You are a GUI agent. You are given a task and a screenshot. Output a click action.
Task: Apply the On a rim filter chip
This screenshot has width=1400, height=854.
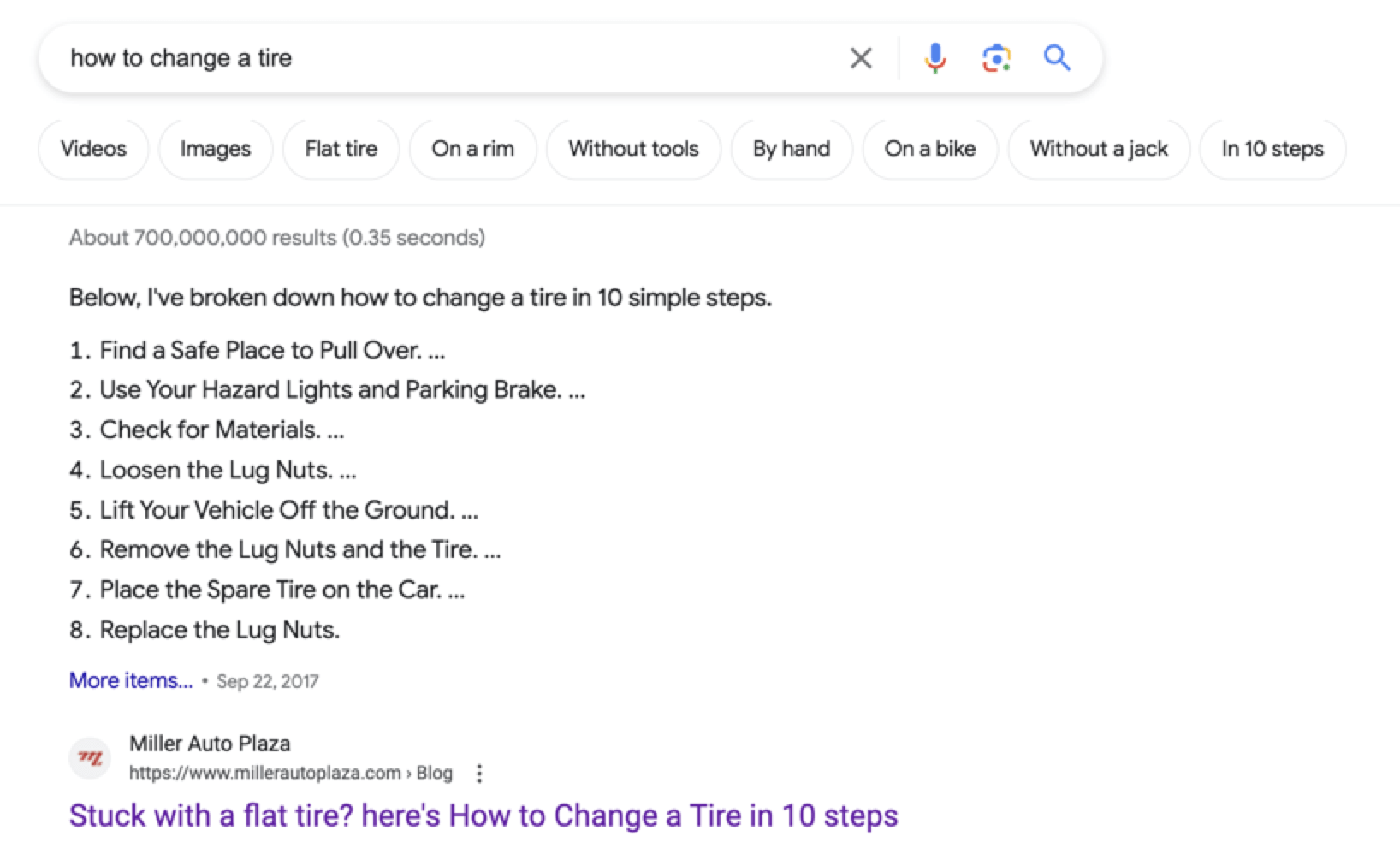[472, 149]
